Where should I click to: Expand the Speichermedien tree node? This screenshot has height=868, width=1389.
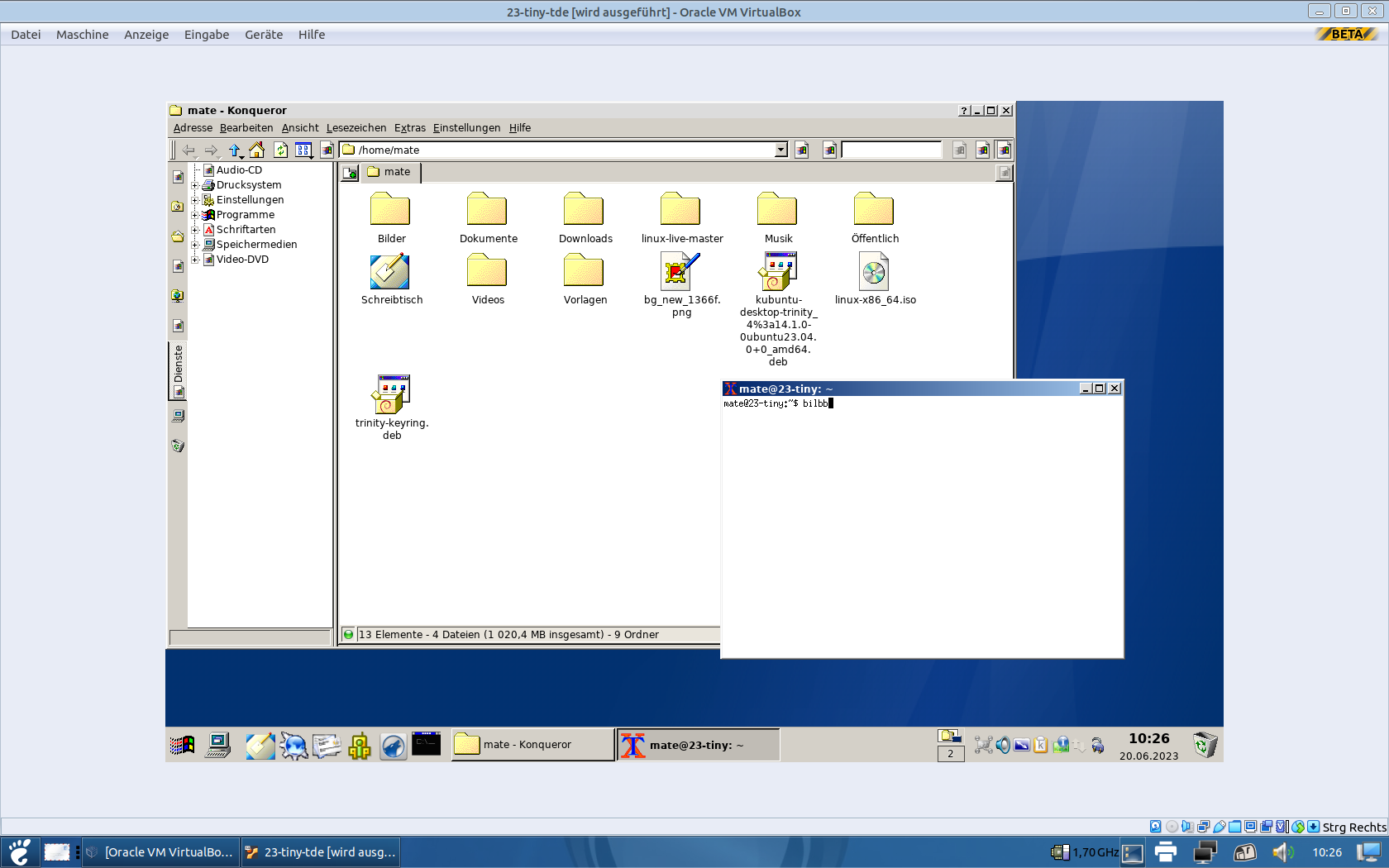195,245
